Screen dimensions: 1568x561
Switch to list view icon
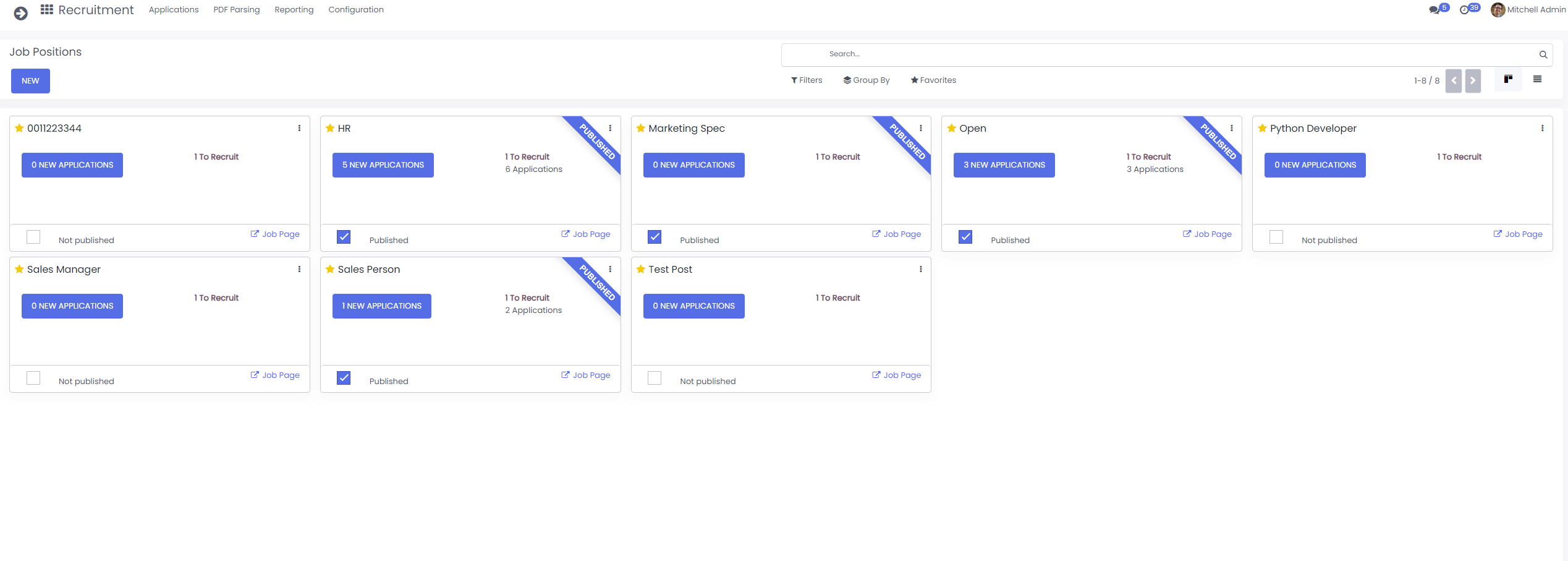click(1537, 79)
